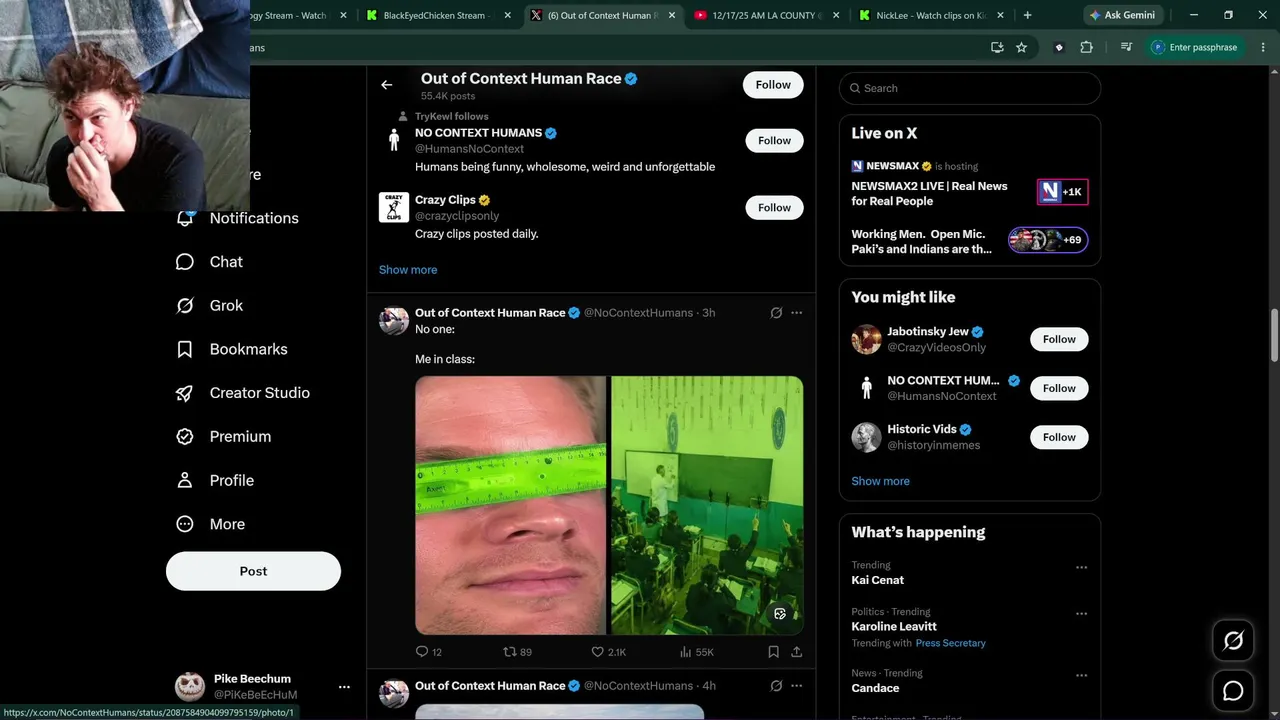This screenshot has width=1280, height=720.
Task: Open the green ruler face image
Action: click(511, 505)
